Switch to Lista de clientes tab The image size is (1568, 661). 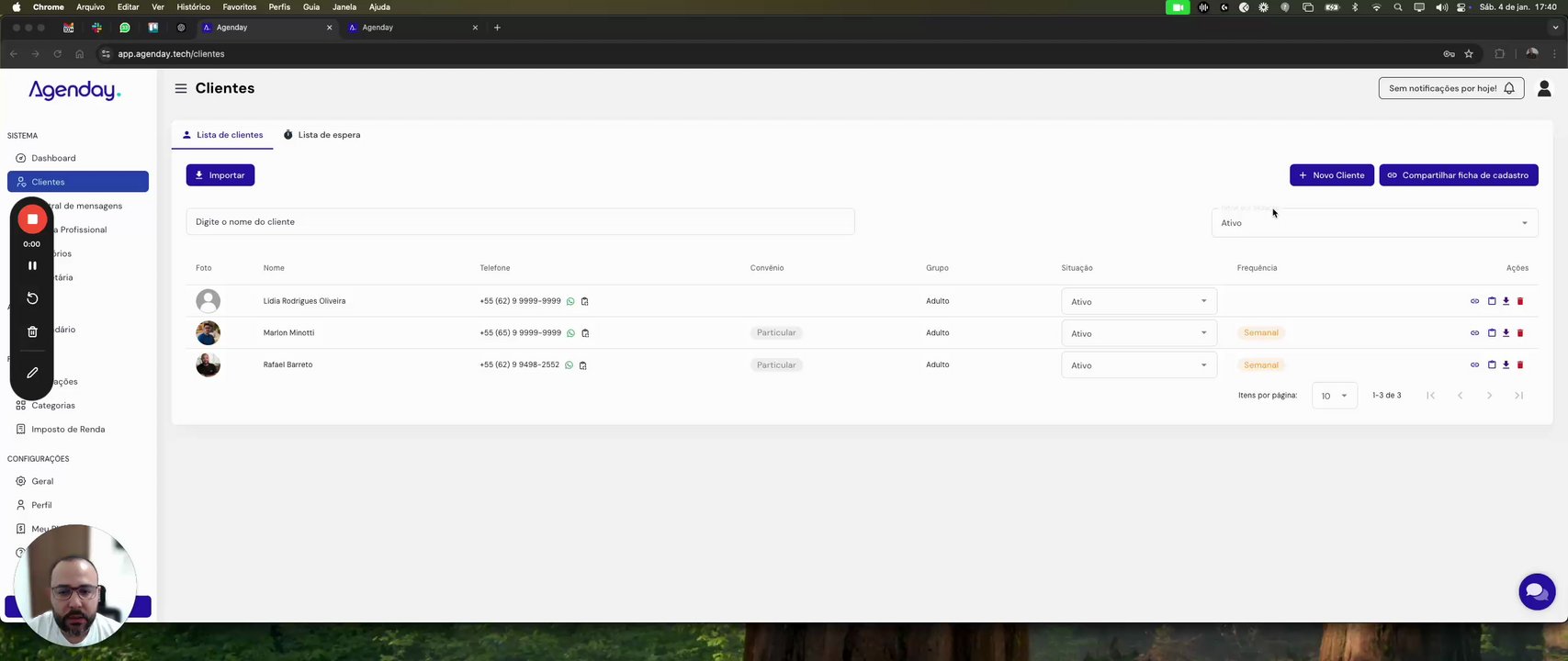coord(222,135)
